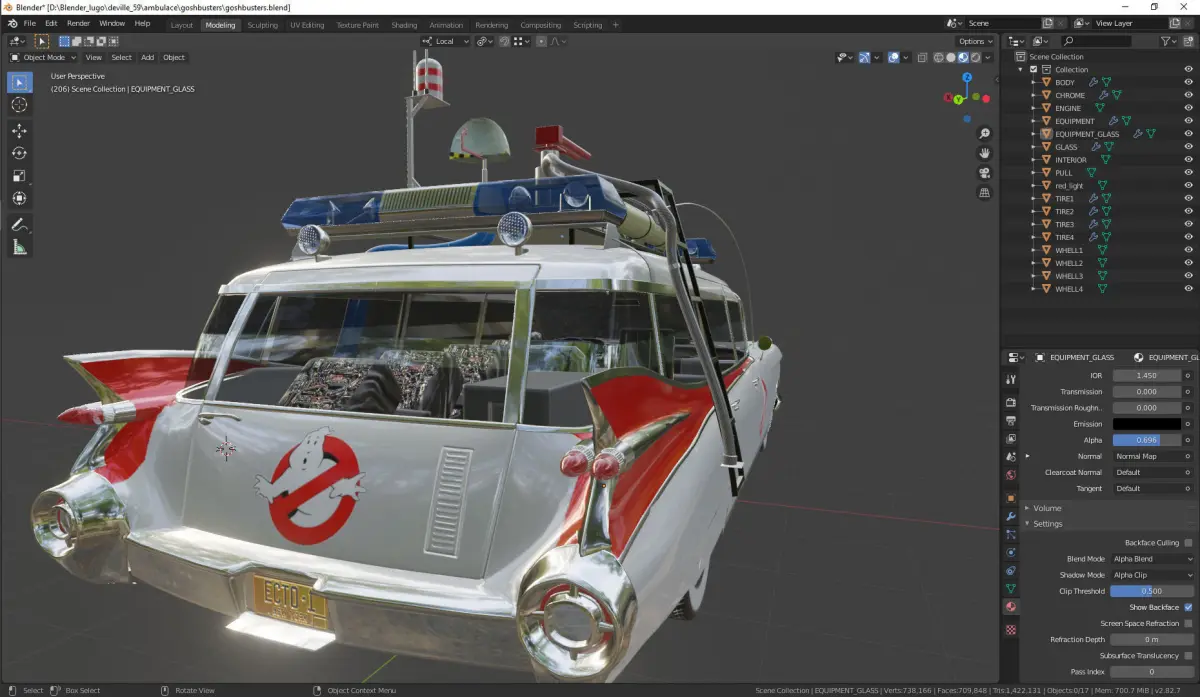
Task: Select the Select Box tool
Action: point(19,82)
